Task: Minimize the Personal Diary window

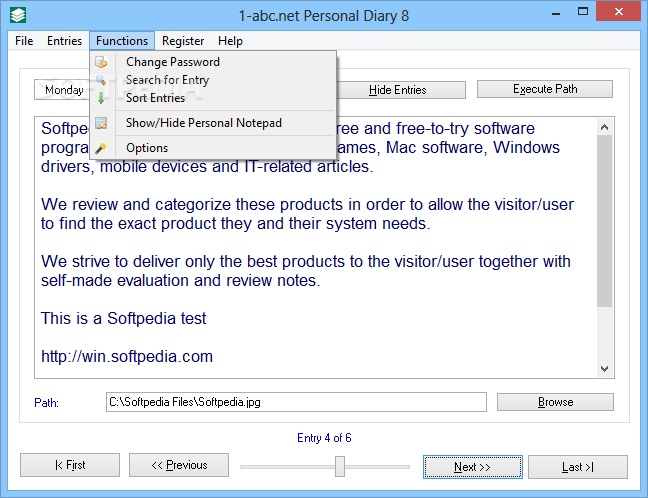Action: [556, 13]
